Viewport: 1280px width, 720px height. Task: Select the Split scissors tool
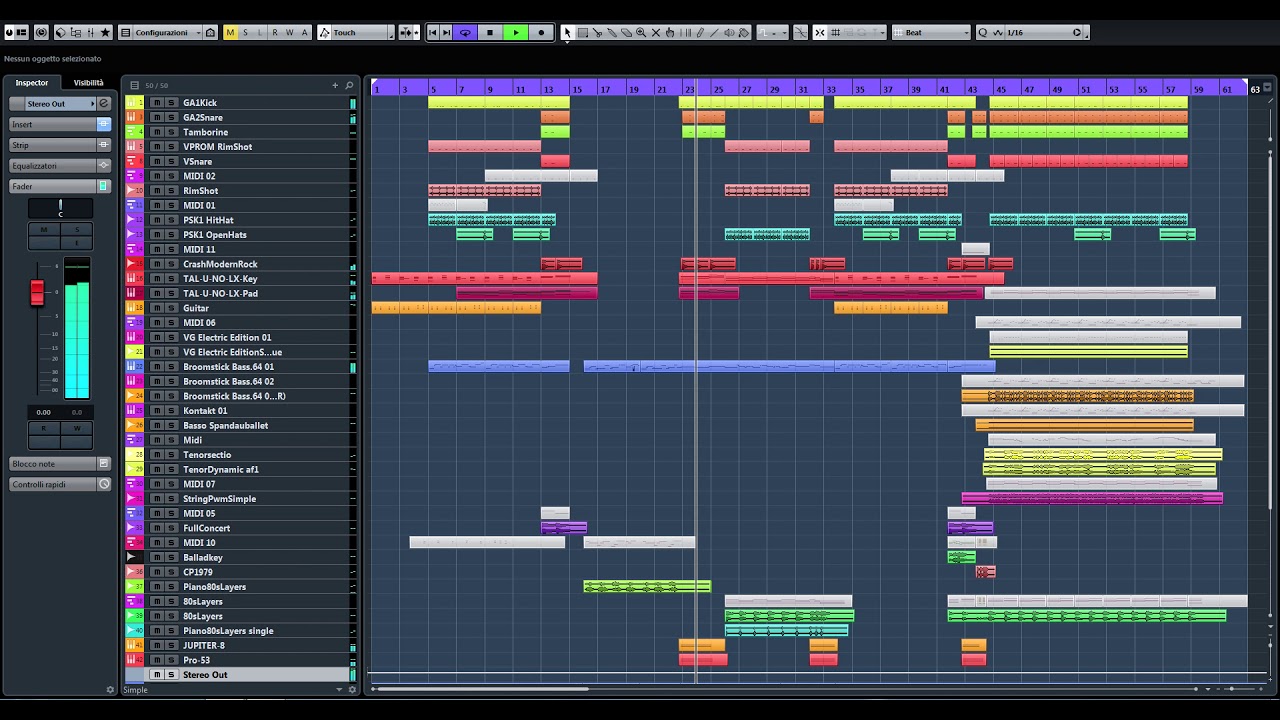pyautogui.click(x=597, y=33)
